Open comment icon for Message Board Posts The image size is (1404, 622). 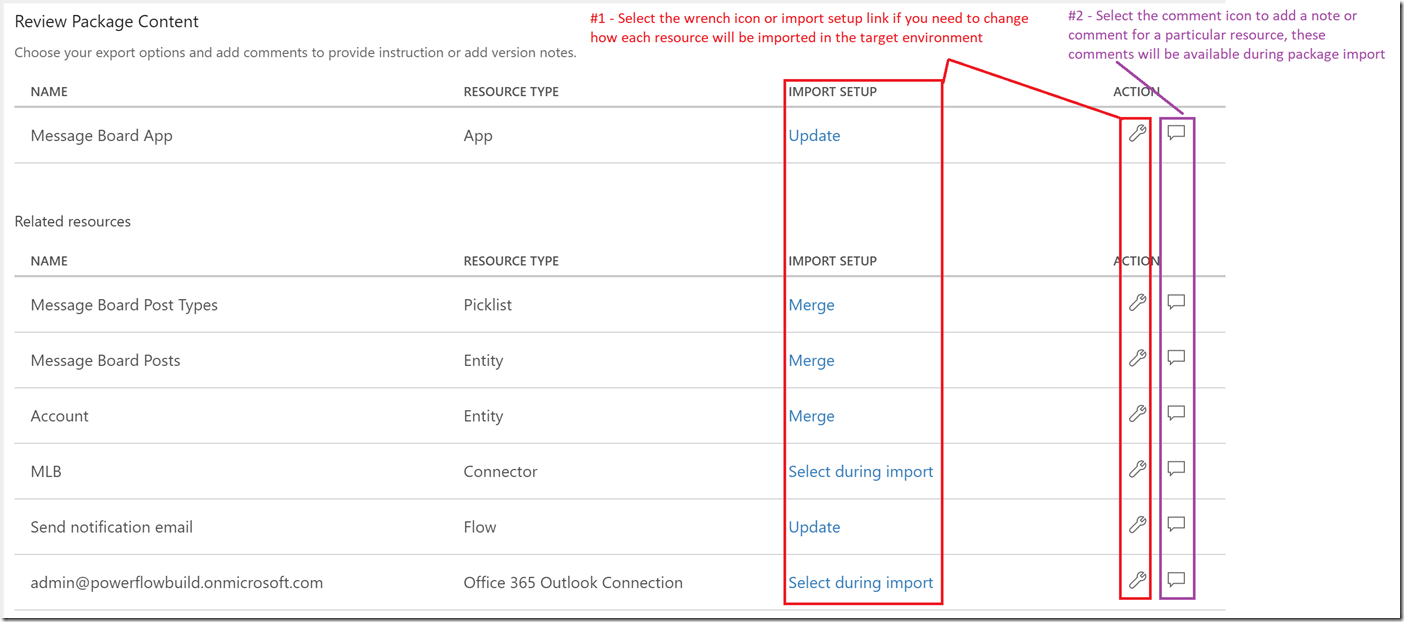[x=1176, y=358]
